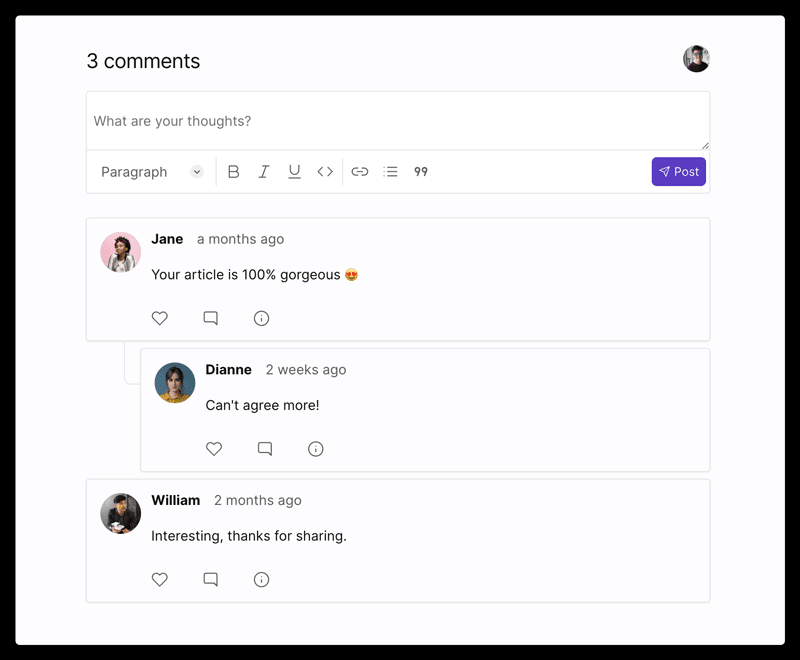Viewport: 800px width, 660px height.
Task: Like William's comment with the heart
Action: 160,579
